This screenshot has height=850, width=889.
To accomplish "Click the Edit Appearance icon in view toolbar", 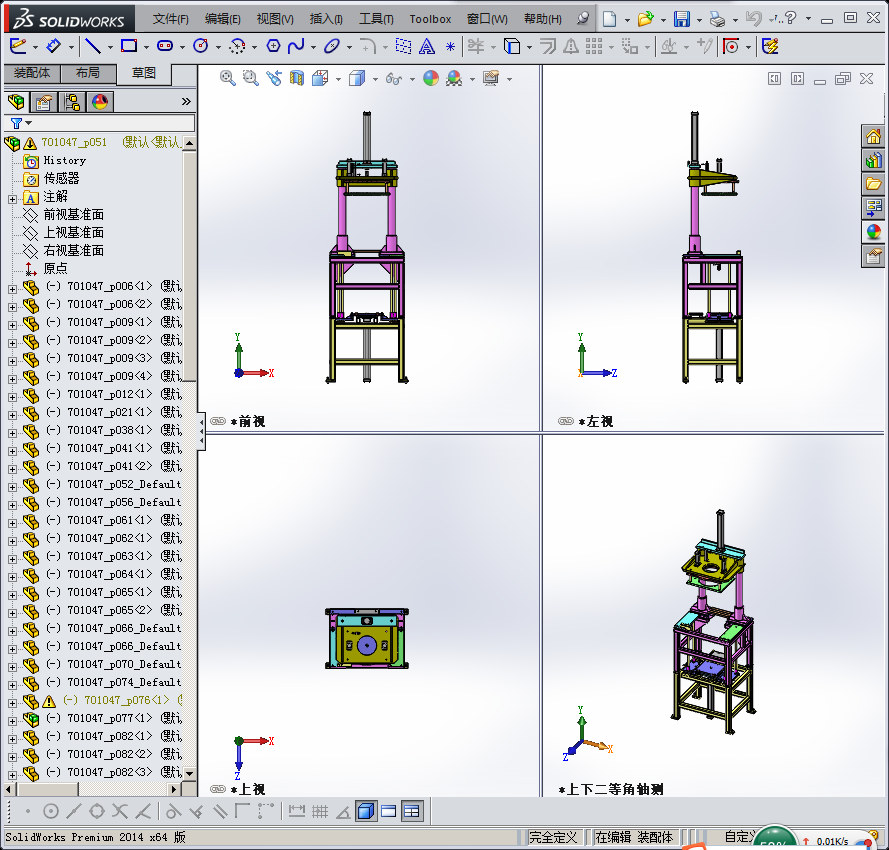I will point(431,78).
